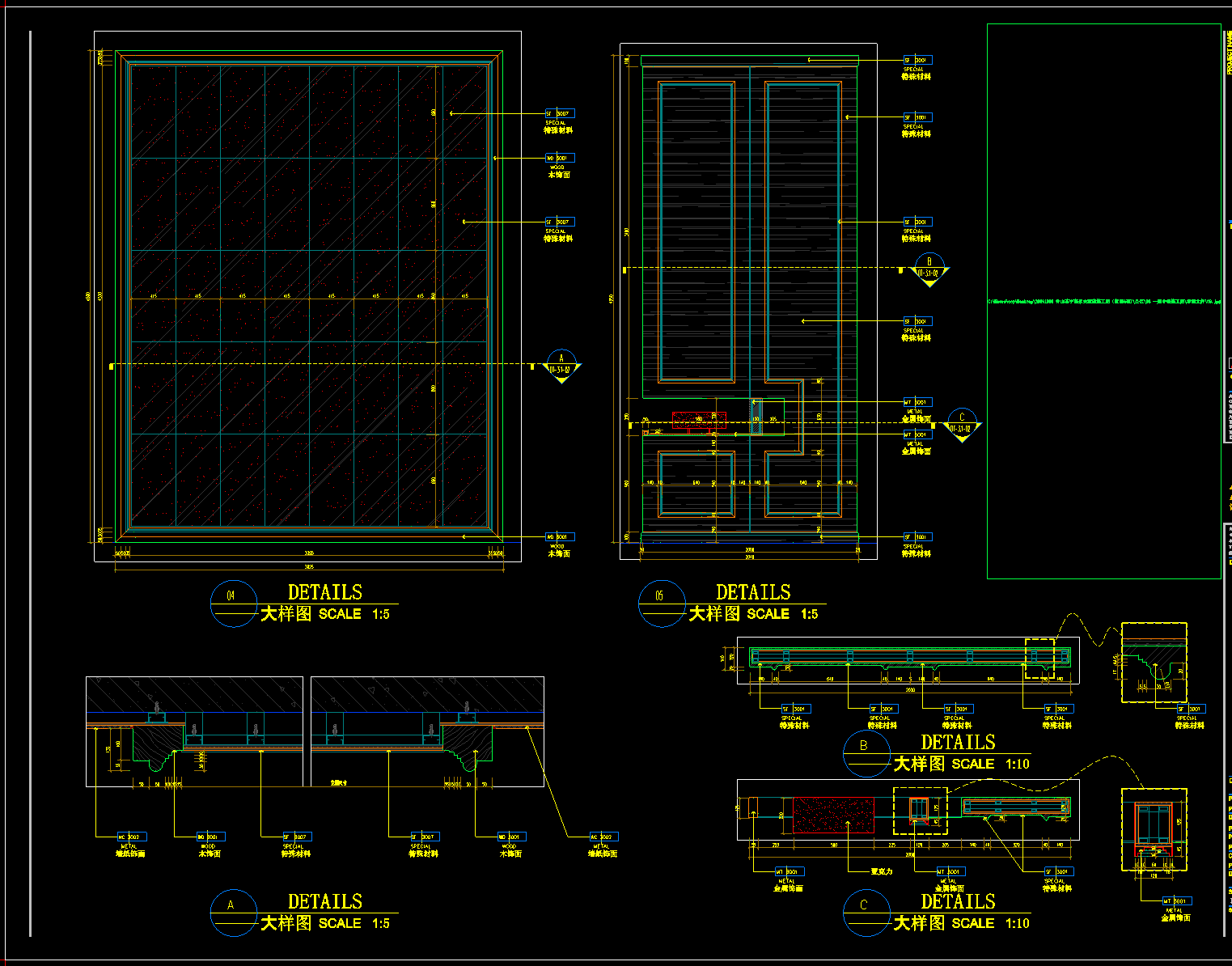Pick the section marker C beside the door elevation
Viewport: 1232px width, 966px height.
[961, 425]
